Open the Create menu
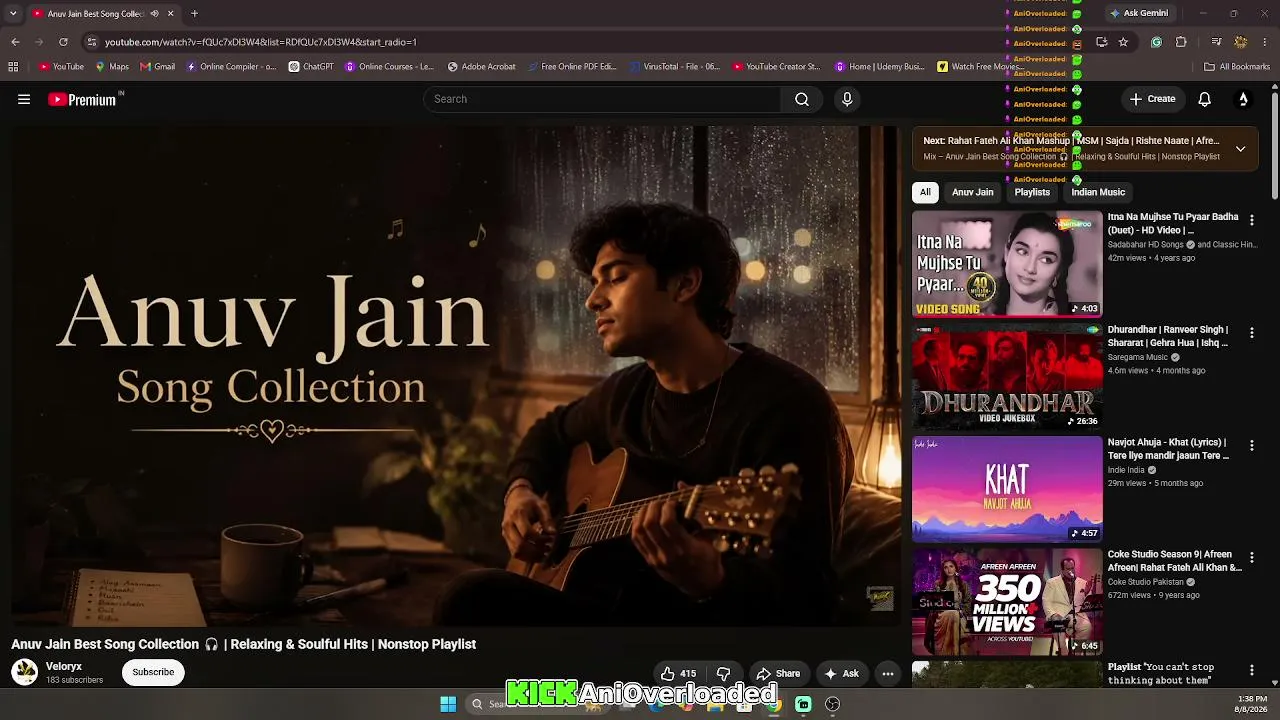1280x720 pixels. coord(1153,99)
